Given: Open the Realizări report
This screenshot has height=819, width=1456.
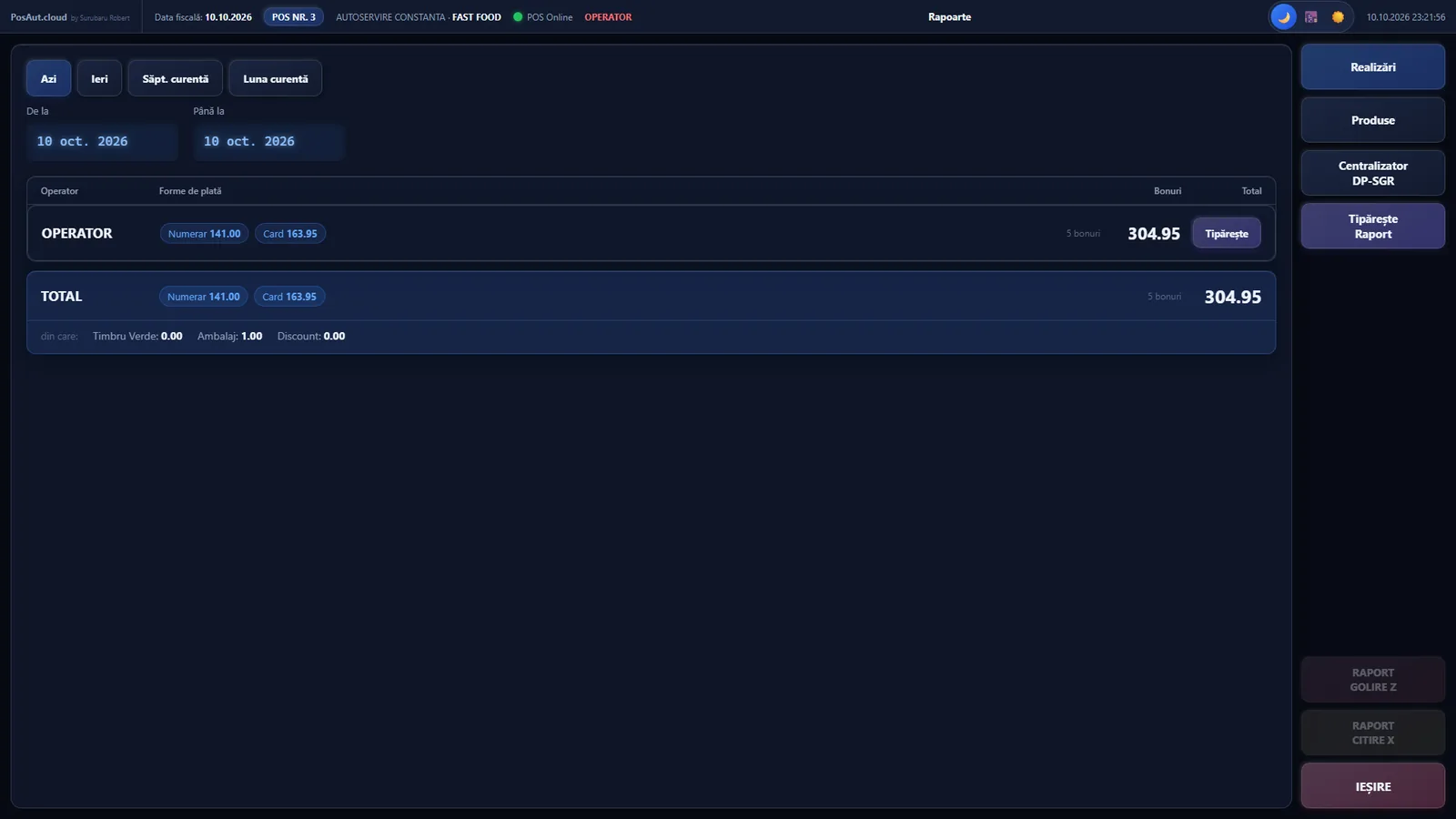Looking at the screenshot, I should coord(1372,67).
